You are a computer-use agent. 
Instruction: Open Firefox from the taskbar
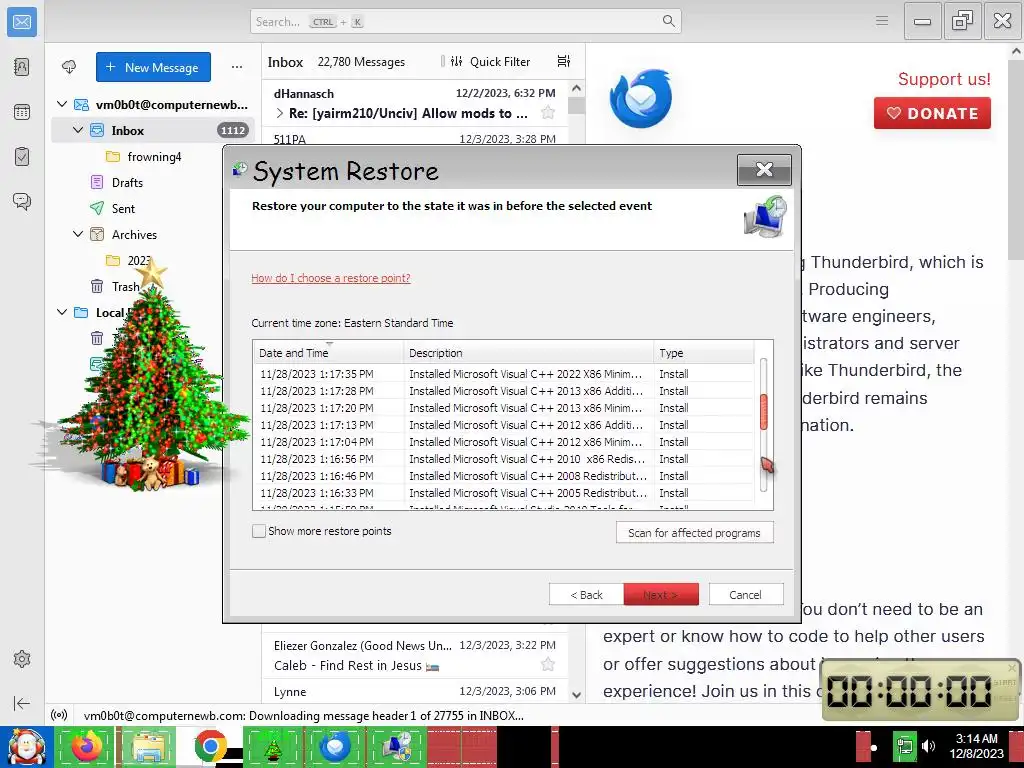(85, 747)
